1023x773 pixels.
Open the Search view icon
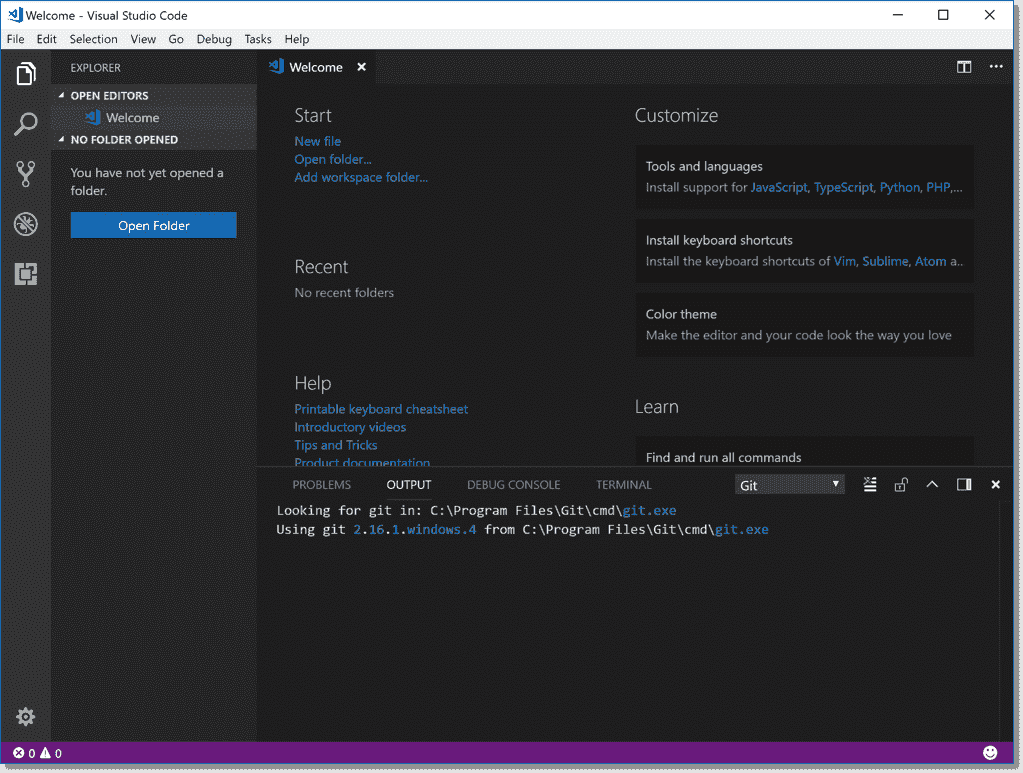25,123
